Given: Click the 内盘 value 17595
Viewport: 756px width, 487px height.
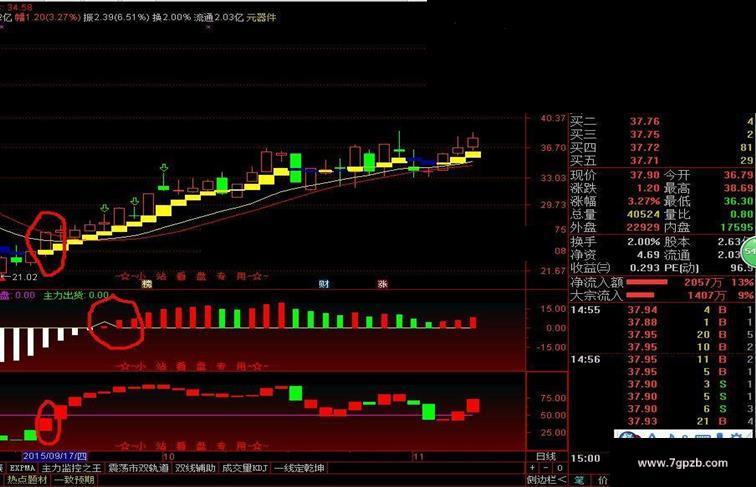Looking at the screenshot, I should (x=737, y=227).
